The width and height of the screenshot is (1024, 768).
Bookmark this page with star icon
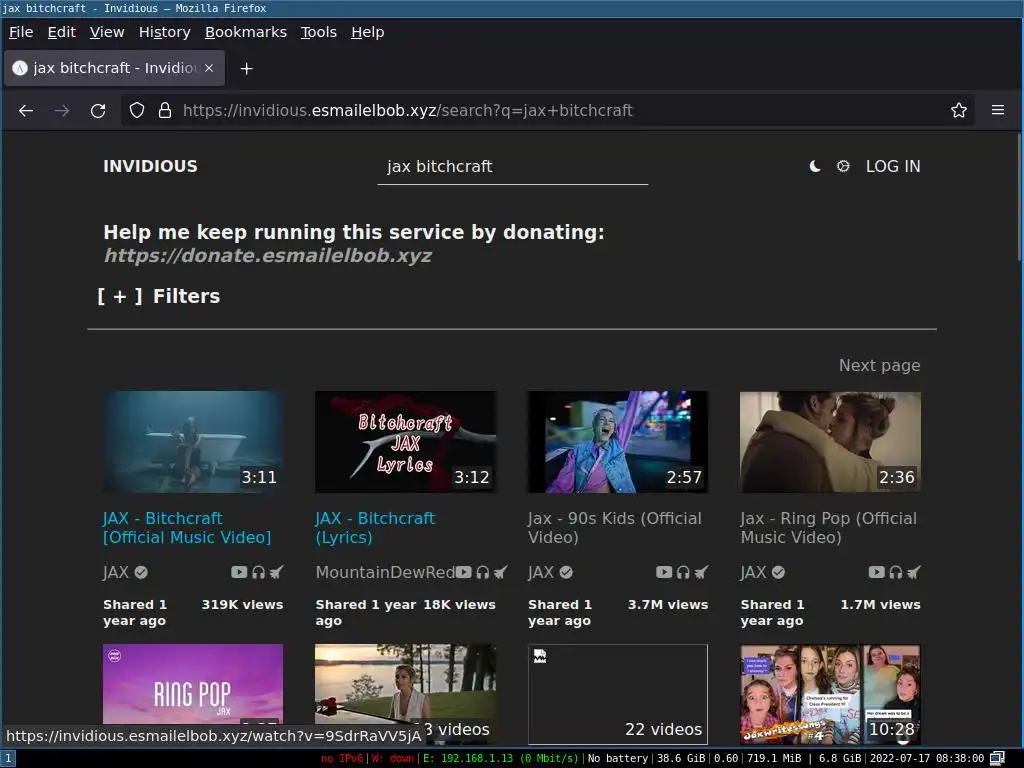click(959, 110)
